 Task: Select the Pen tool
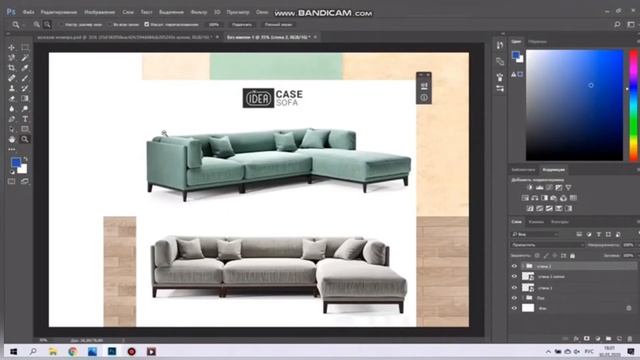tap(11, 119)
